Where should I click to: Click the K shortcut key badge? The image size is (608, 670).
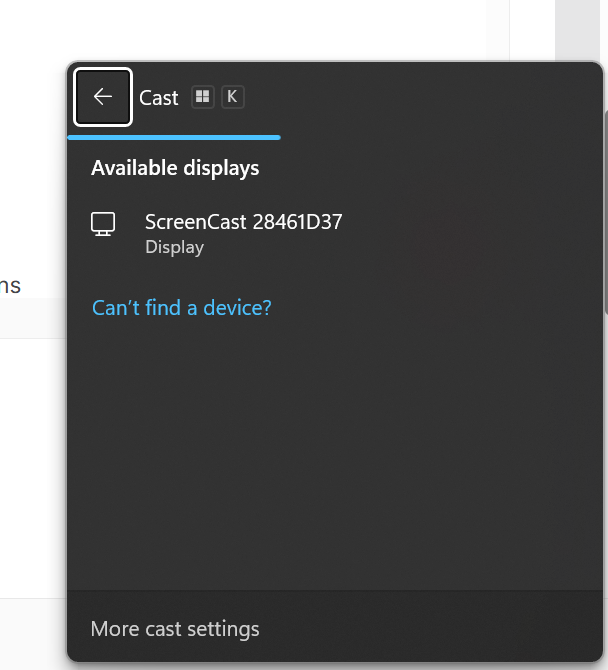click(232, 97)
